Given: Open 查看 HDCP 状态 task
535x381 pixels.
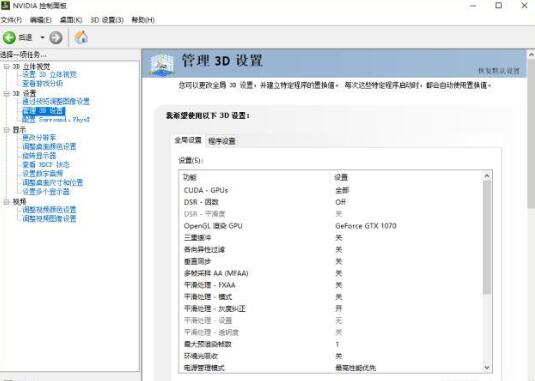Looking at the screenshot, I should pyautogui.click(x=46, y=164).
